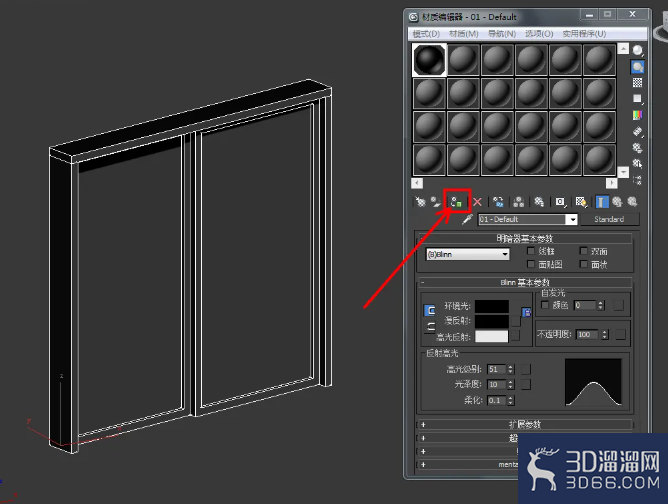Expand the 扩展参数 rollout
This screenshot has width=668, height=504.
point(525,425)
